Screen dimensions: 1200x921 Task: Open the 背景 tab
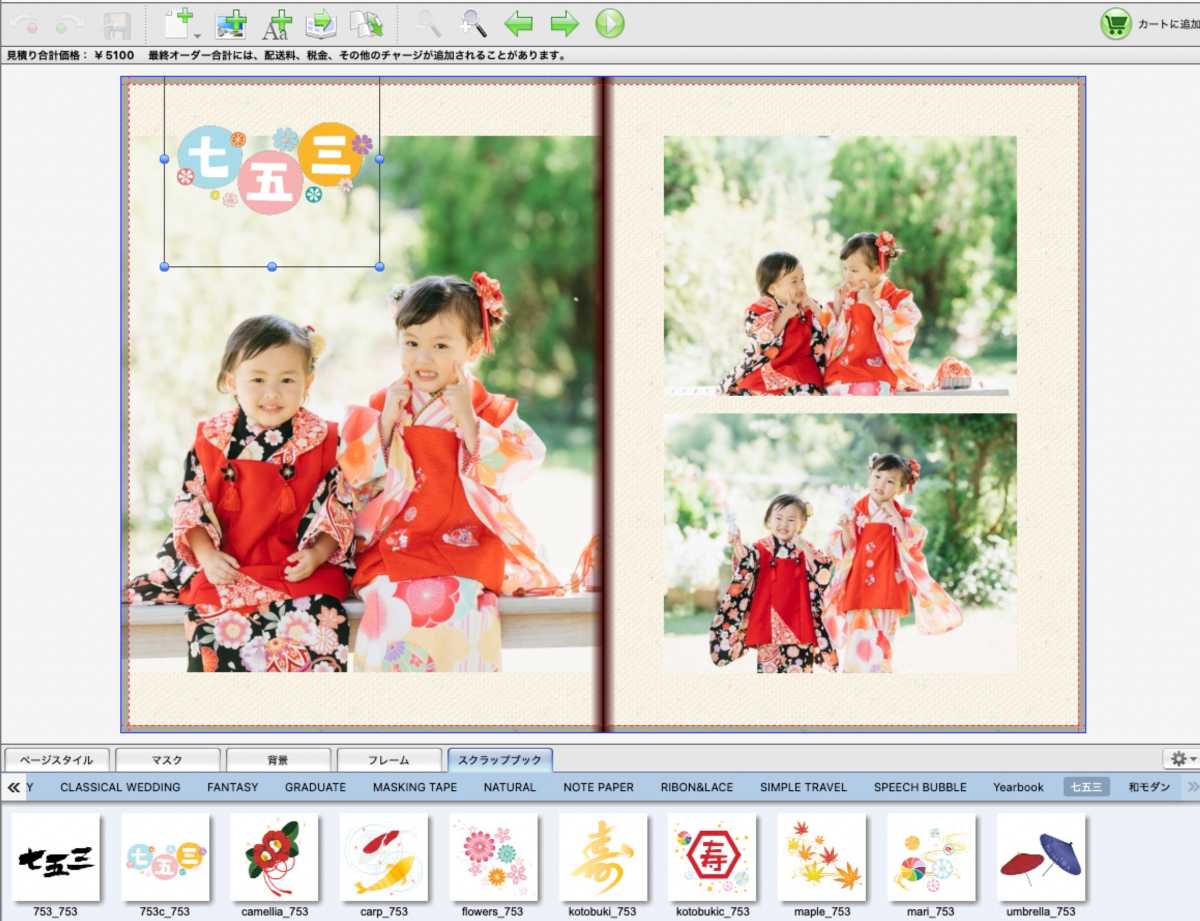click(x=278, y=760)
